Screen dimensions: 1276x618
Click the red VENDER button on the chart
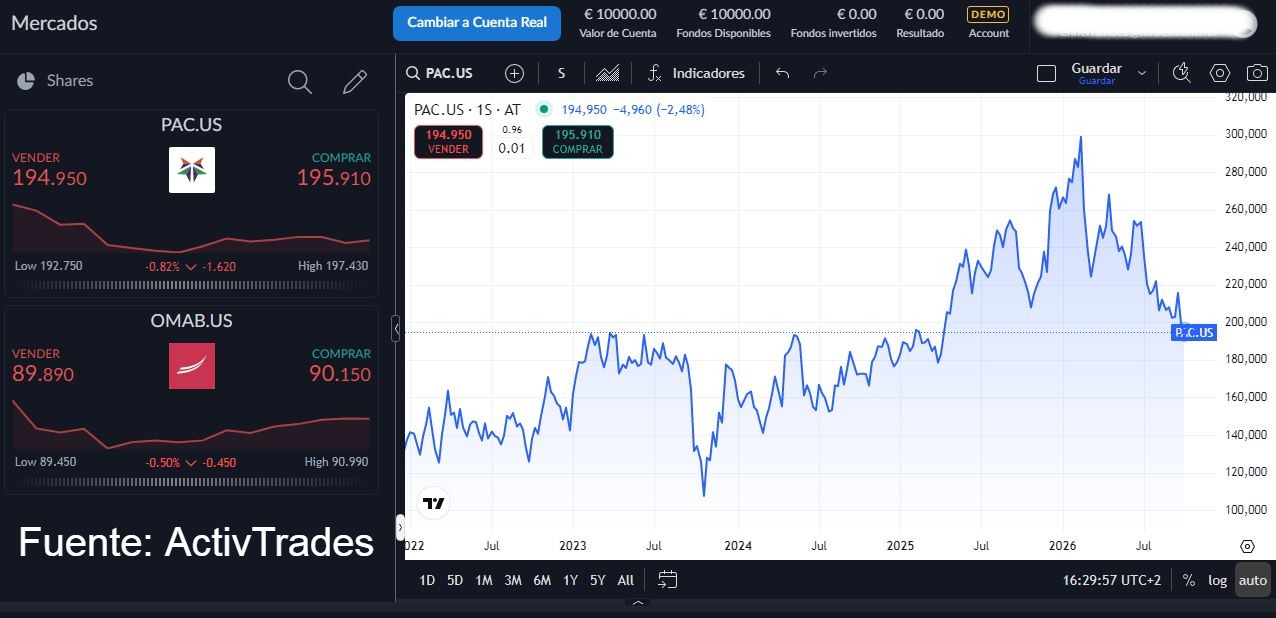[x=448, y=142]
